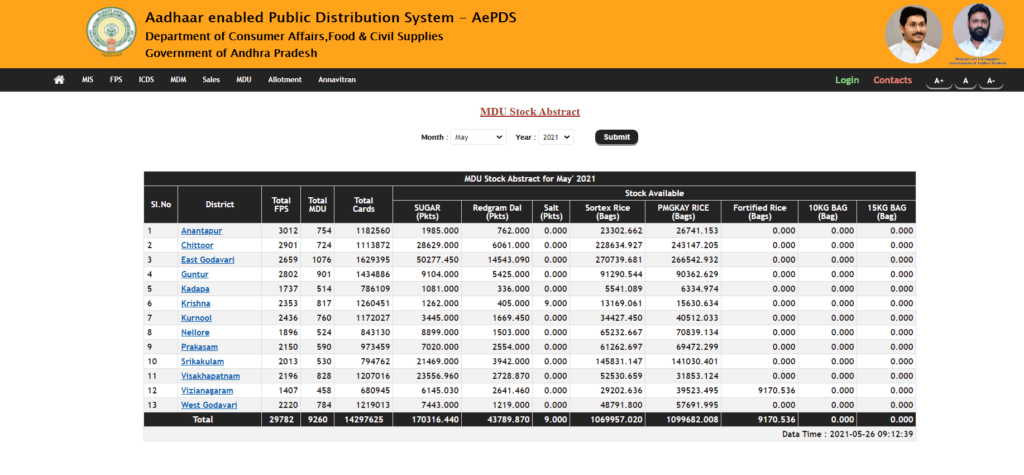Click the Redgram Dal (Pkts) column header
Viewport: 1024px width, 475px height.
pyautogui.click(x=497, y=212)
